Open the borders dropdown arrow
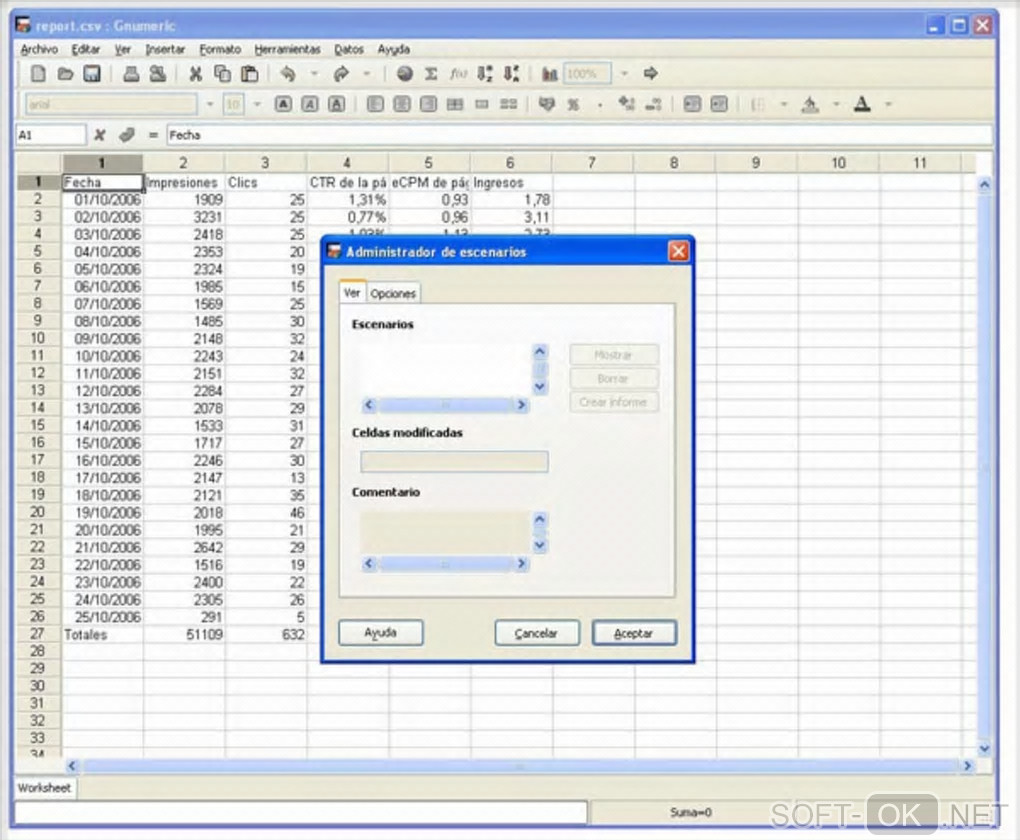The height and width of the screenshot is (840, 1020). coord(784,104)
